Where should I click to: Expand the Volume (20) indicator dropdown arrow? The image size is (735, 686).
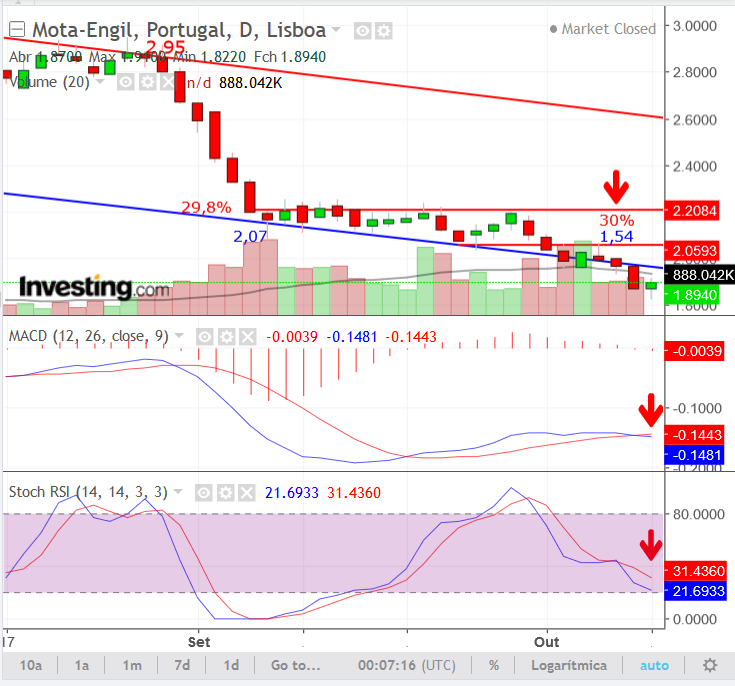pos(100,82)
